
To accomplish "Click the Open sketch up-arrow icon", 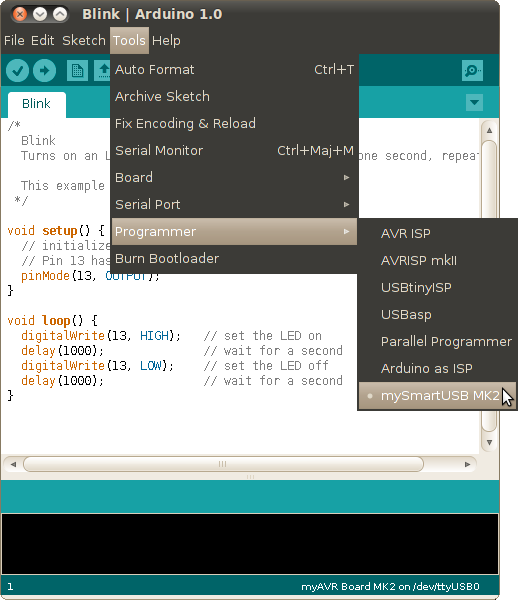I will (x=103, y=70).
